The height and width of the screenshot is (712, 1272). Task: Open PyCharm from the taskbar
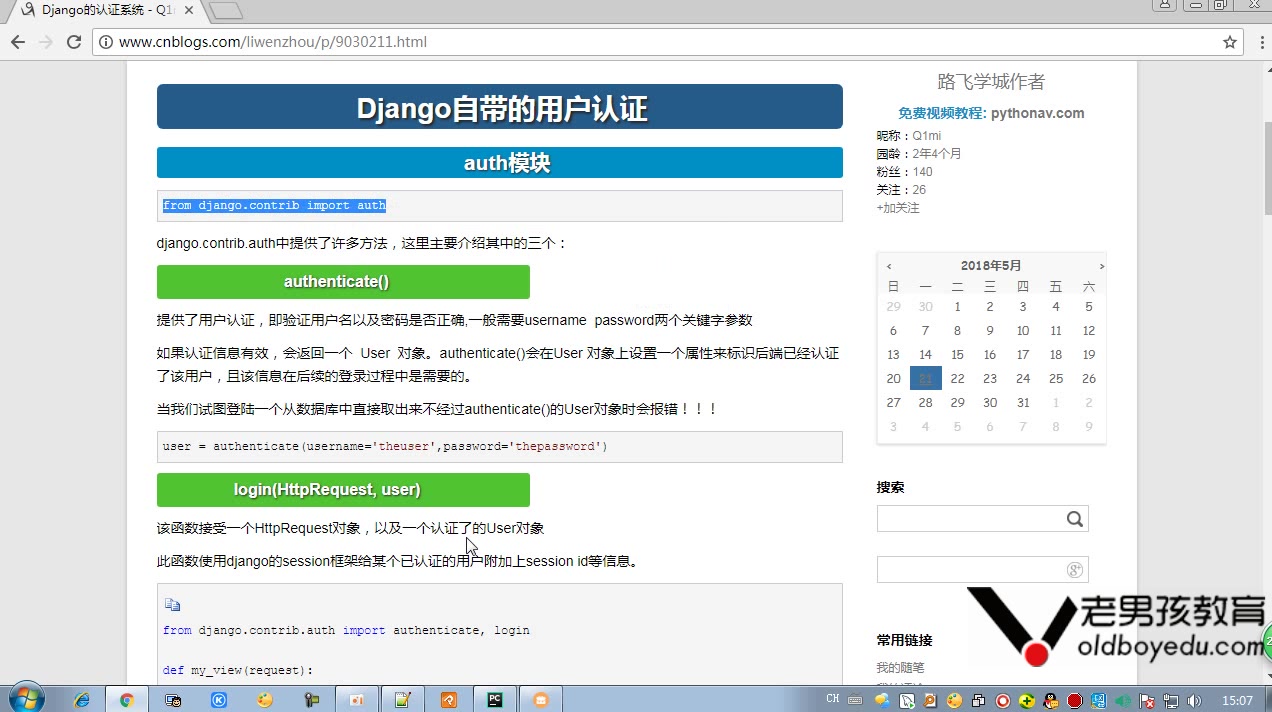coord(493,698)
